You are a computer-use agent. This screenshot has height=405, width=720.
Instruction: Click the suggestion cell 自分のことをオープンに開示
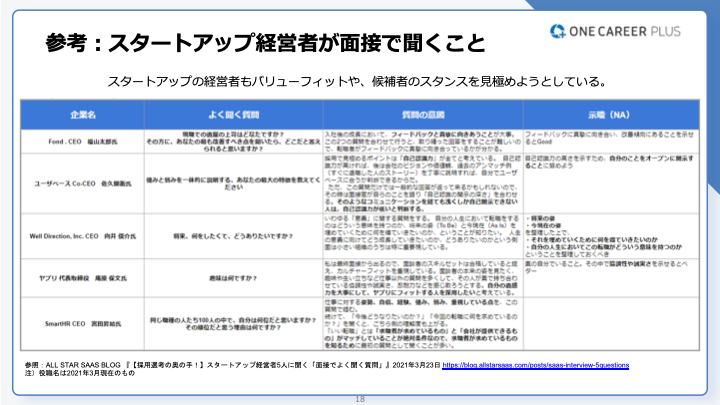pyautogui.click(x=611, y=184)
